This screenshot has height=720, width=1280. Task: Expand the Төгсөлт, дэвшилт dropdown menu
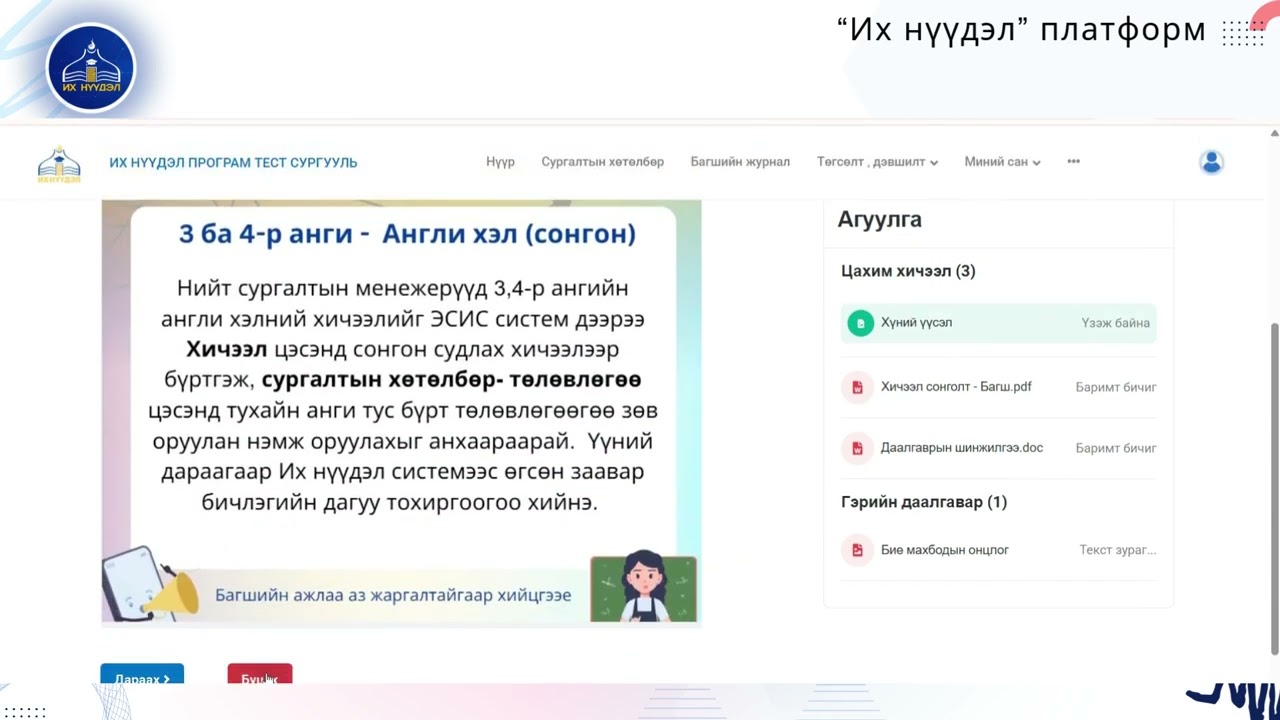point(877,162)
